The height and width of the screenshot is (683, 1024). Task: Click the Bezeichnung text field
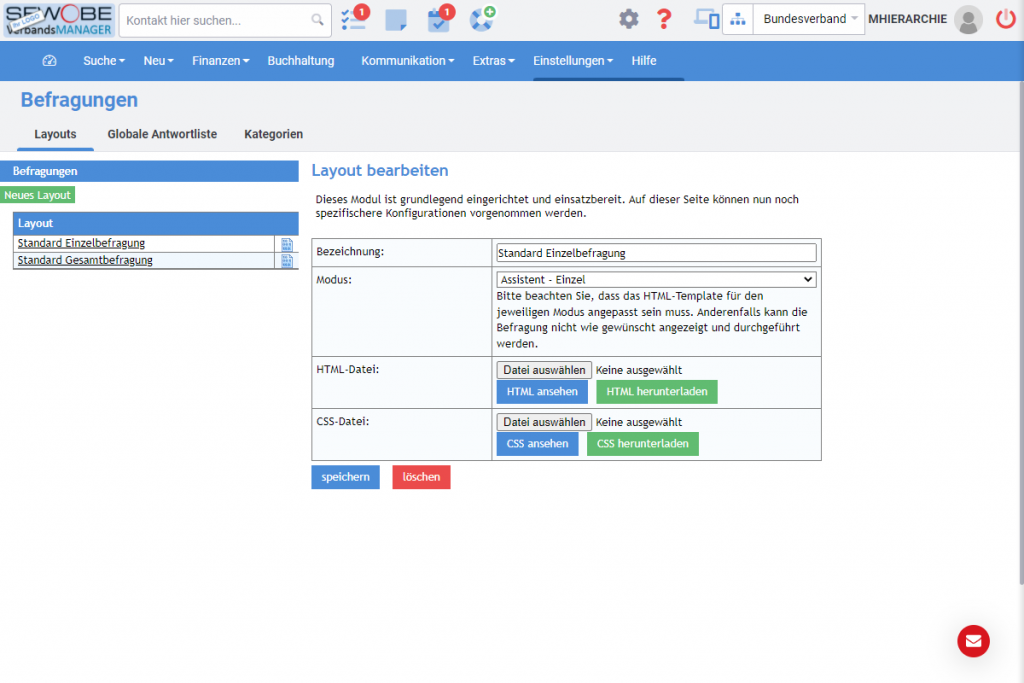point(656,253)
